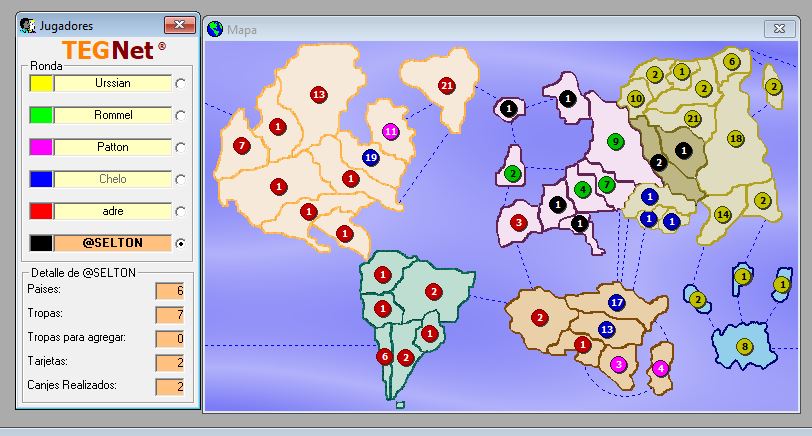
Task: Click the yellow color swatch beside Urssian
Action: click(x=40, y=83)
